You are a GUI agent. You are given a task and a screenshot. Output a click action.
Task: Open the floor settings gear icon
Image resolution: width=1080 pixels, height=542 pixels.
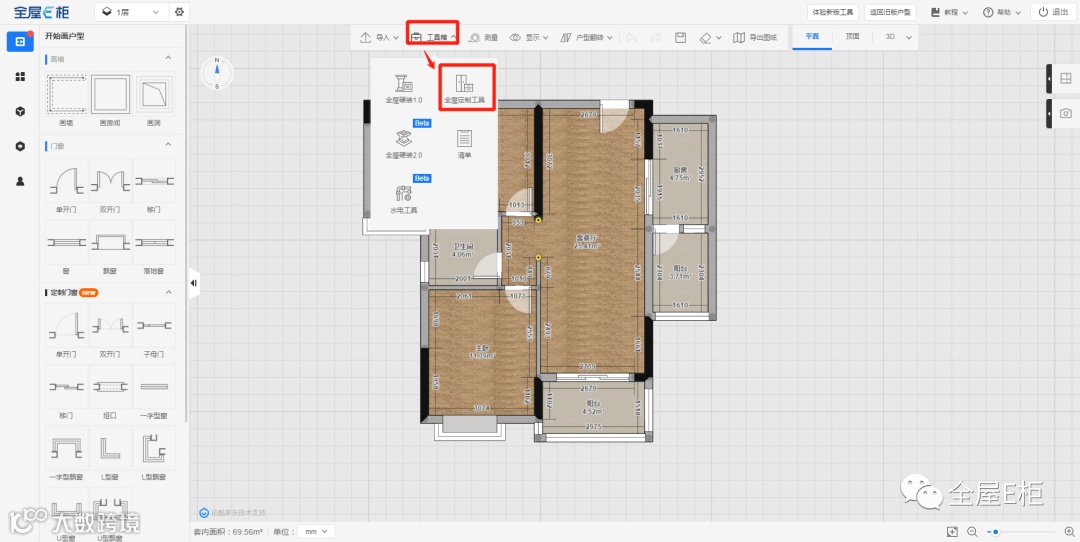click(x=180, y=12)
